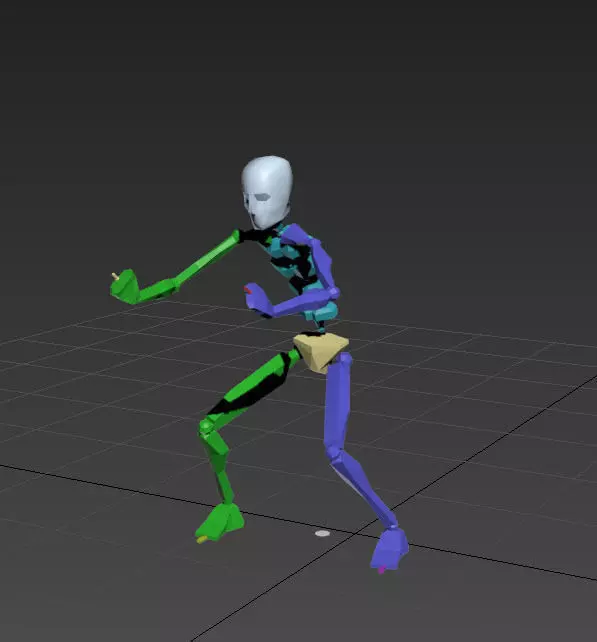Screen dimensions: 597x642
Task: Select the green foot bone
Action: [220, 522]
